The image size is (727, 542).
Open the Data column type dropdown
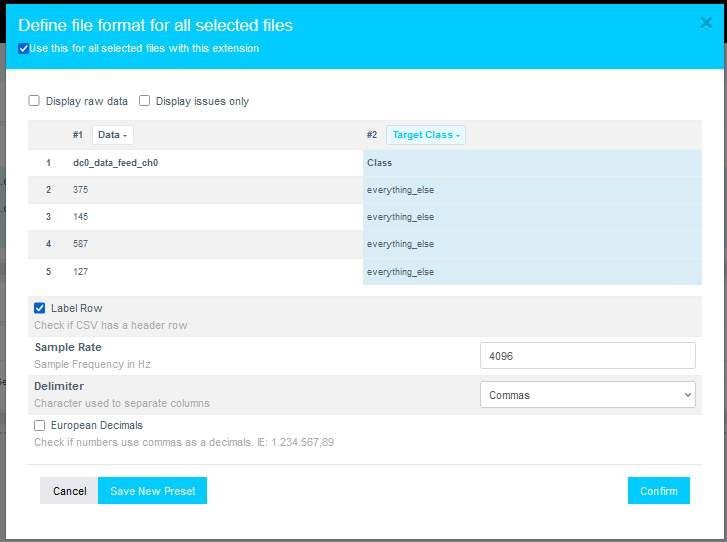(x=113, y=135)
